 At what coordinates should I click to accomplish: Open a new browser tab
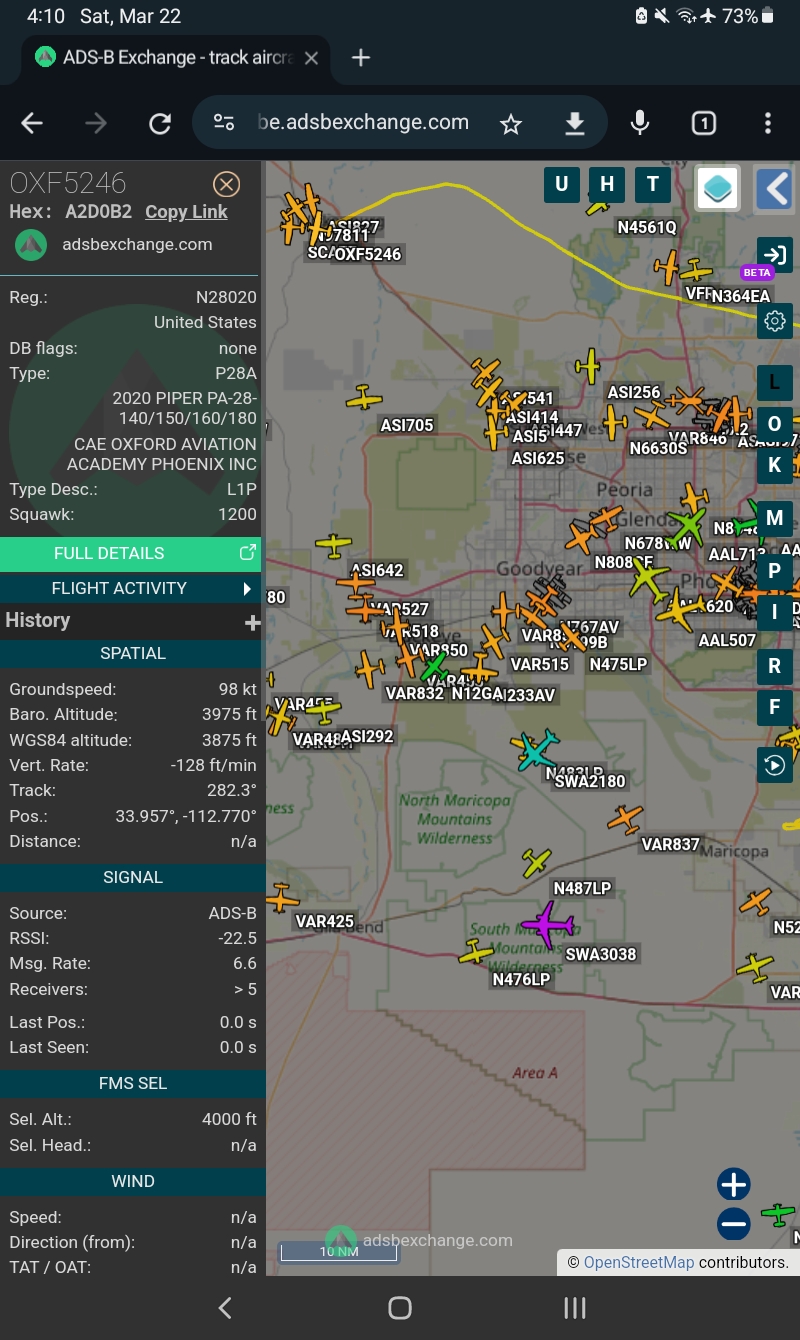coord(361,58)
